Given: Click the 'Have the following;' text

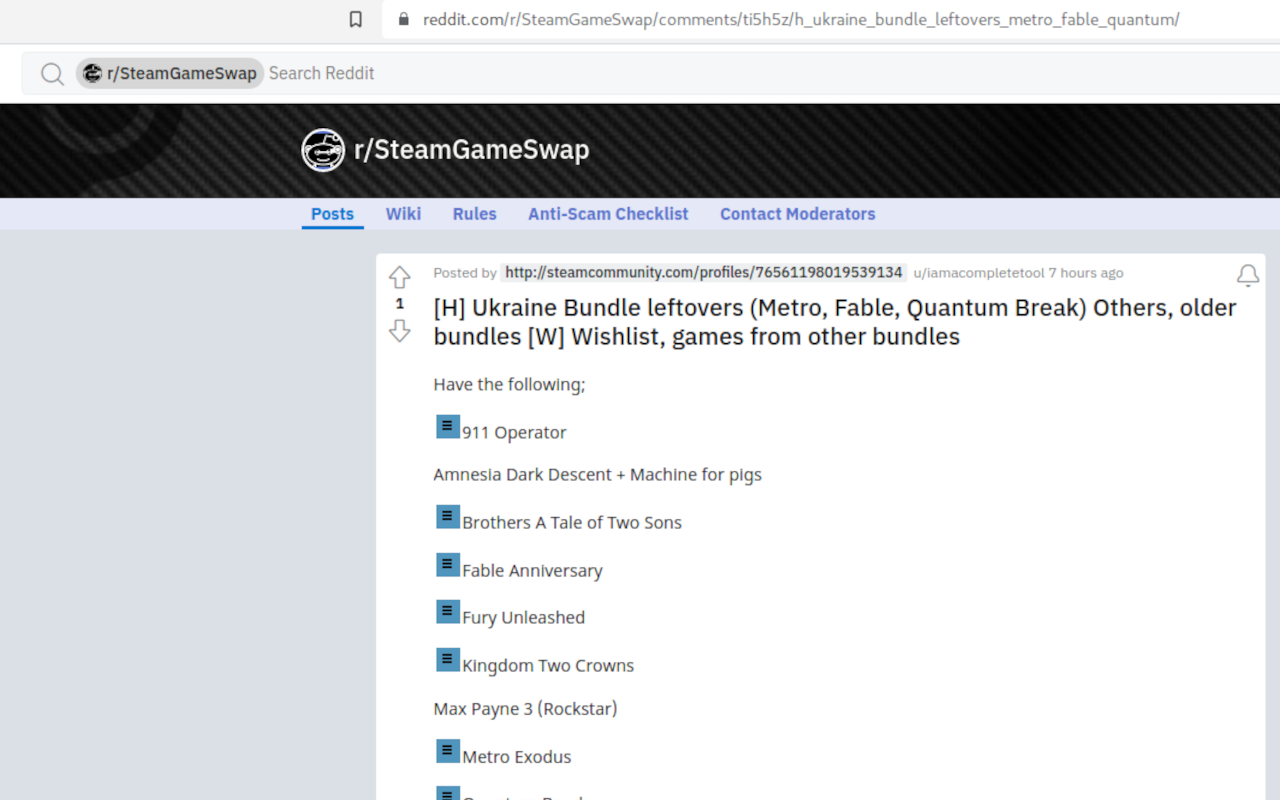Looking at the screenshot, I should coord(509,385).
